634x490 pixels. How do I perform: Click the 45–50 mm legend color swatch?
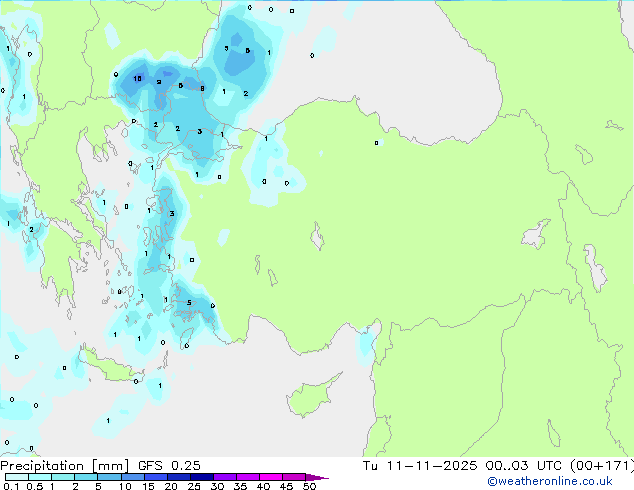click(294, 477)
